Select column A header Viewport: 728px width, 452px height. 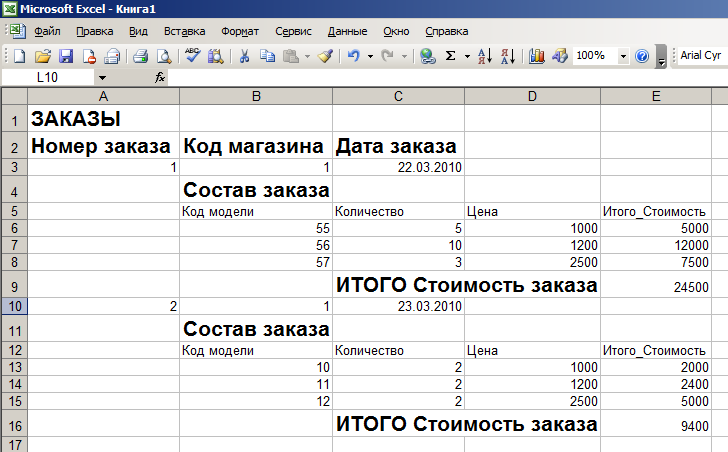[x=104, y=96]
